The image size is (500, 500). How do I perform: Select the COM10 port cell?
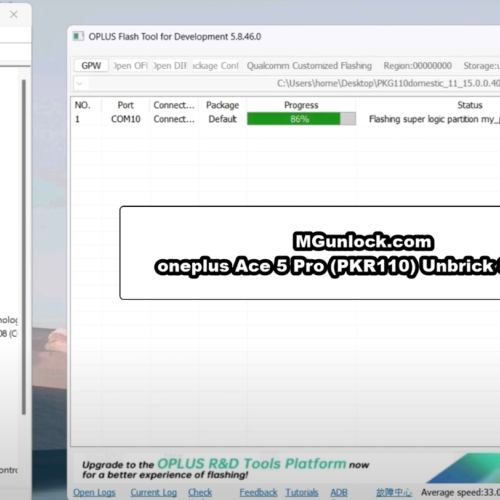(x=126, y=119)
